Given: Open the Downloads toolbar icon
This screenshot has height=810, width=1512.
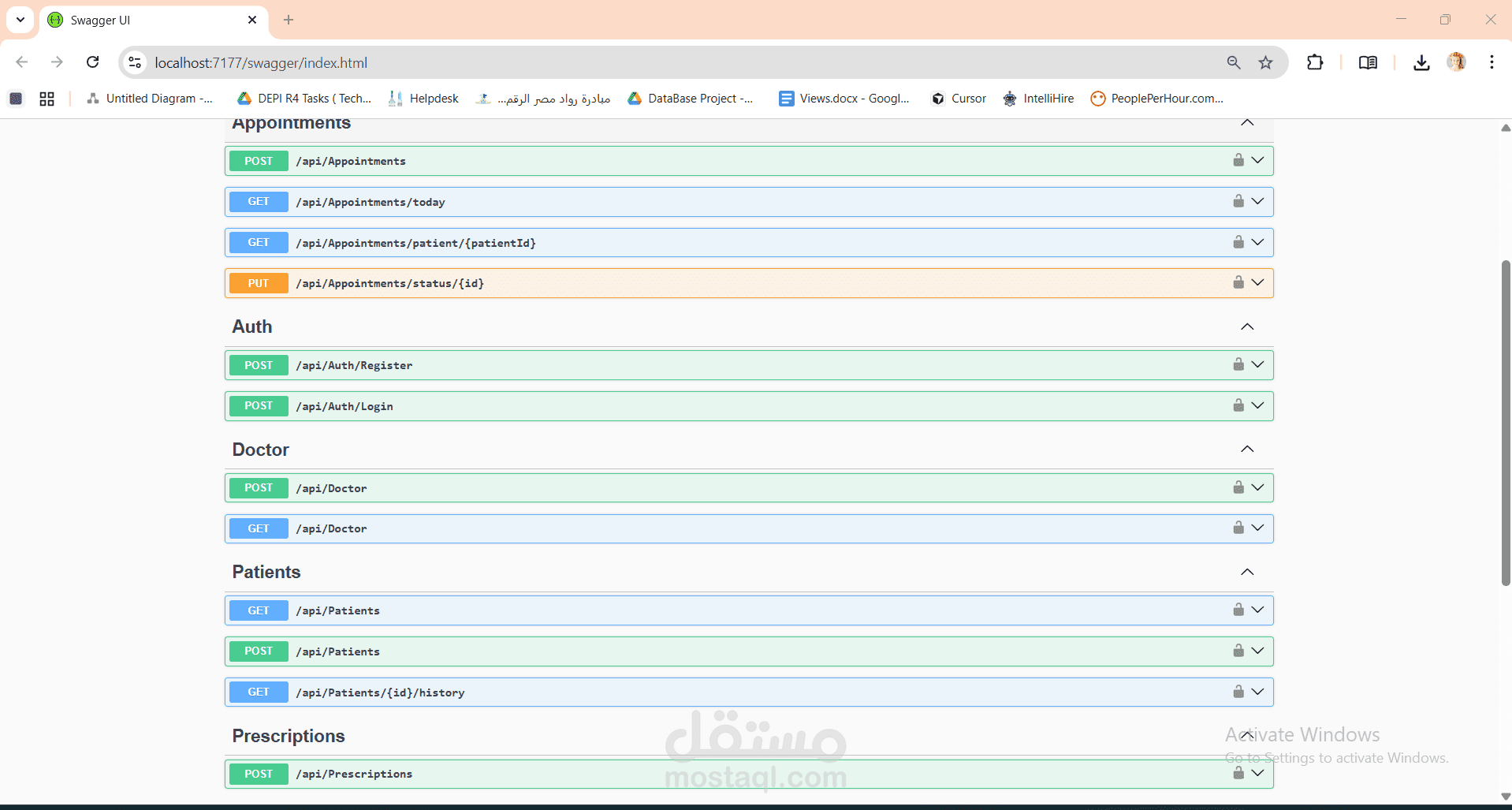Looking at the screenshot, I should tap(1421, 62).
